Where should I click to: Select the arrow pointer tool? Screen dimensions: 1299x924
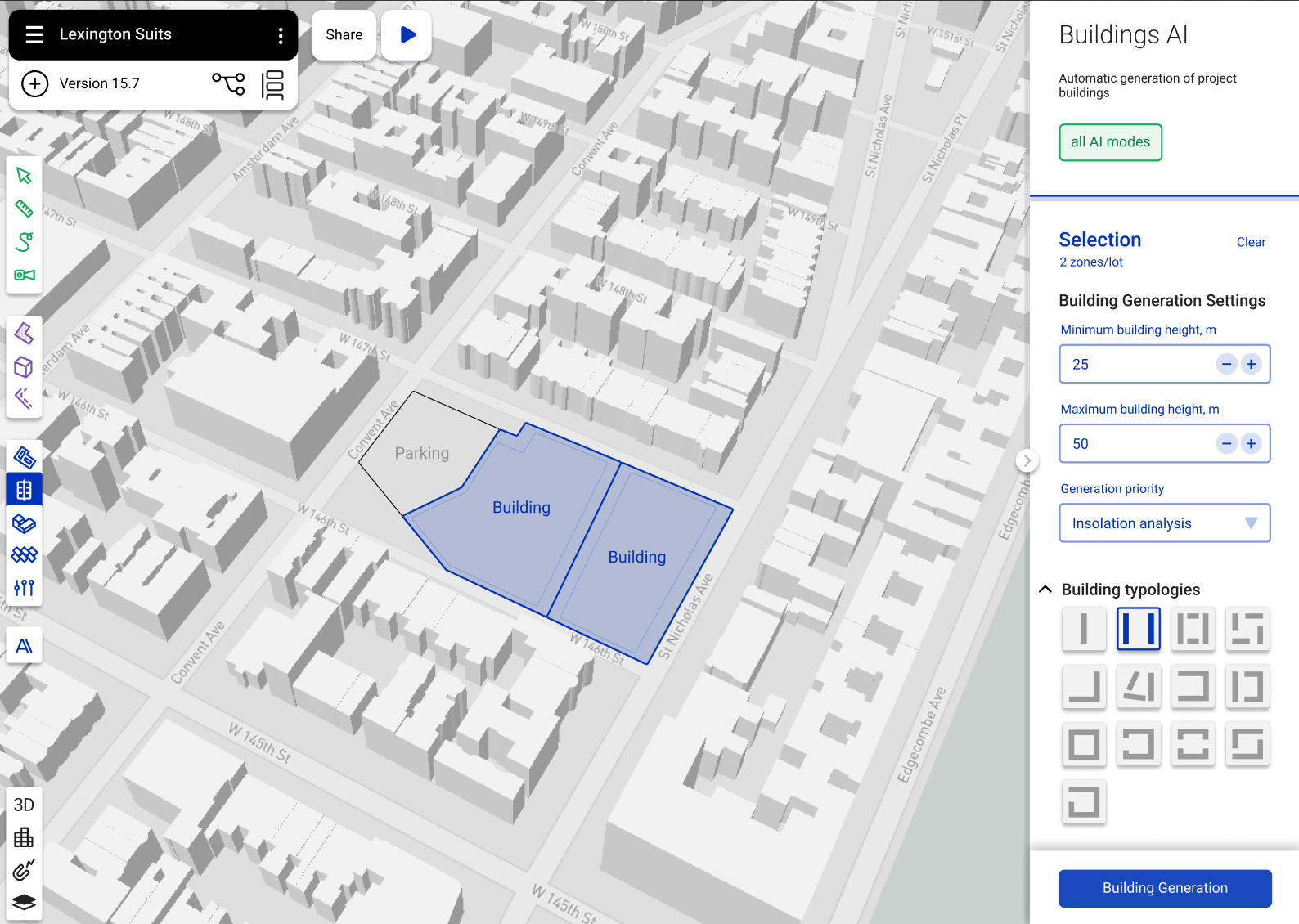tap(24, 176)
